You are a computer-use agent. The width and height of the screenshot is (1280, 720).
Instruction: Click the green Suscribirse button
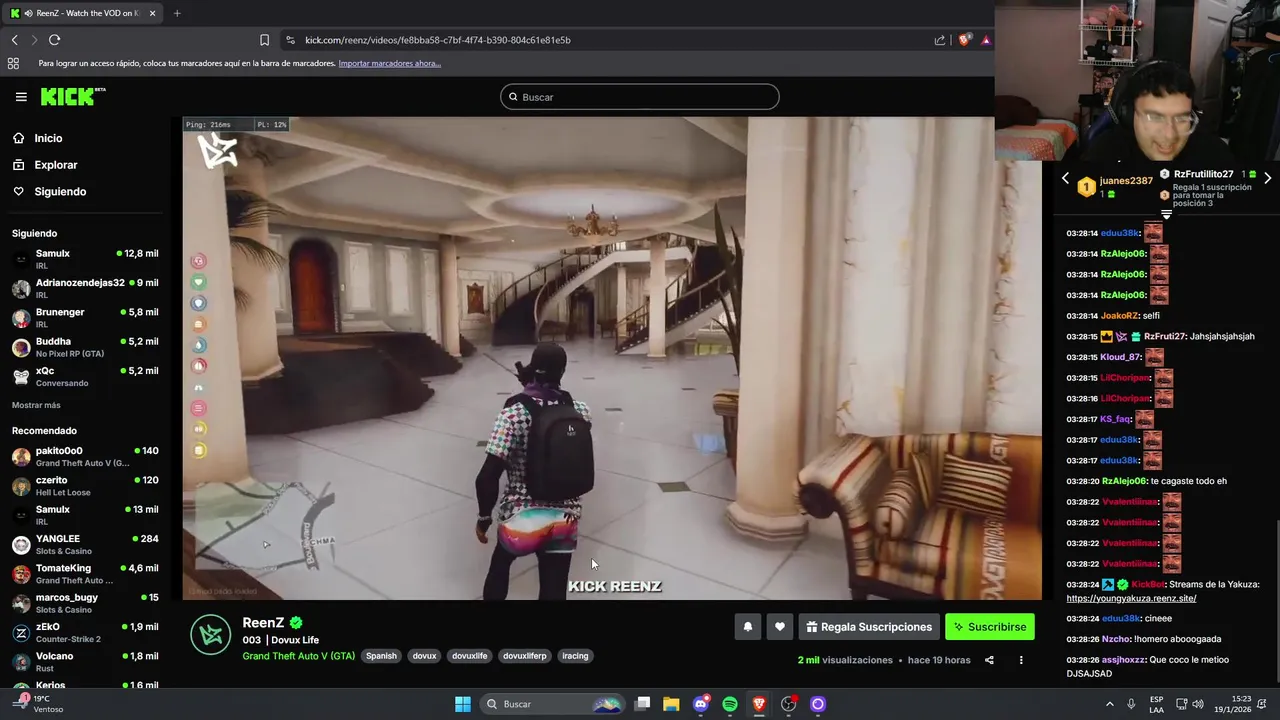tap(990, 627)
